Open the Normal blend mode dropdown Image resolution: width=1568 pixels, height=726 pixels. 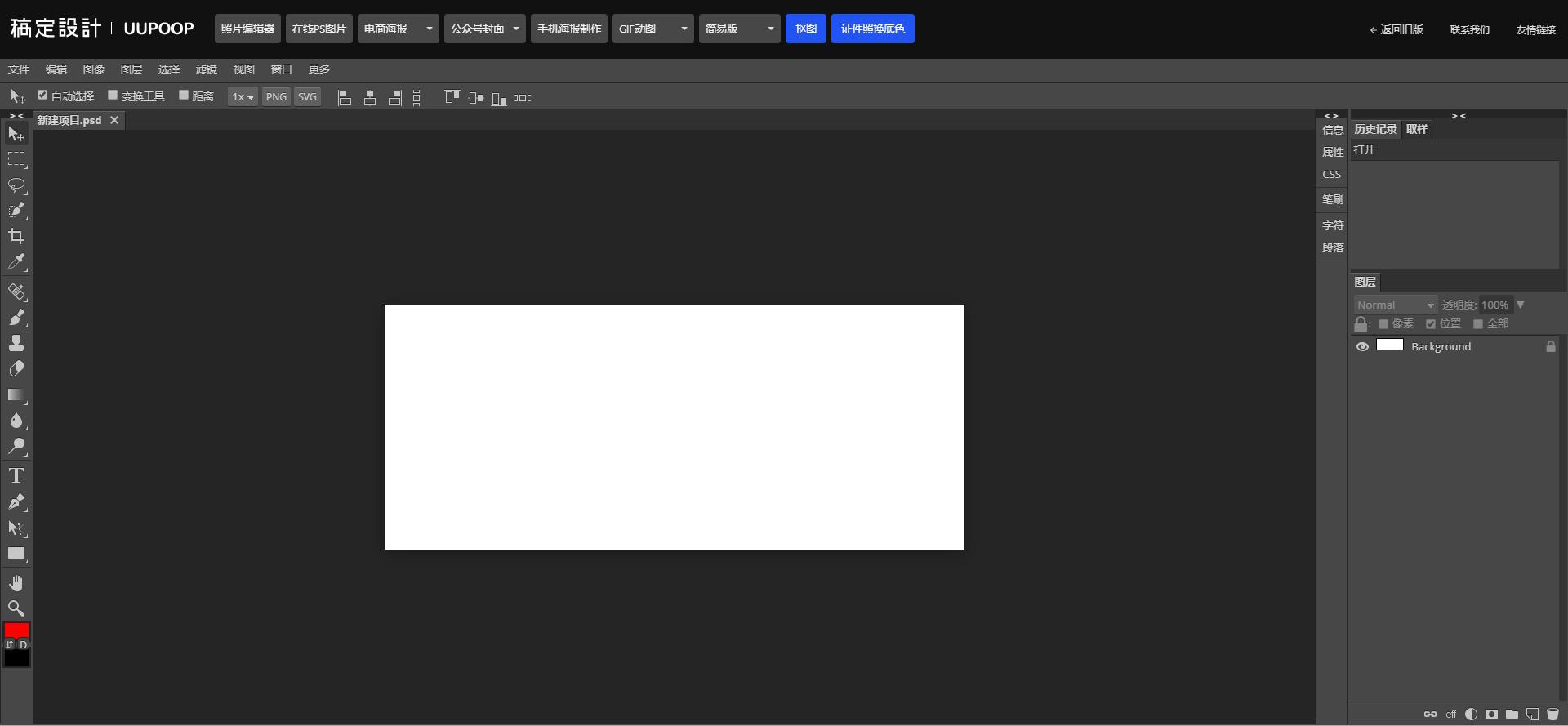click(1395, 305)
